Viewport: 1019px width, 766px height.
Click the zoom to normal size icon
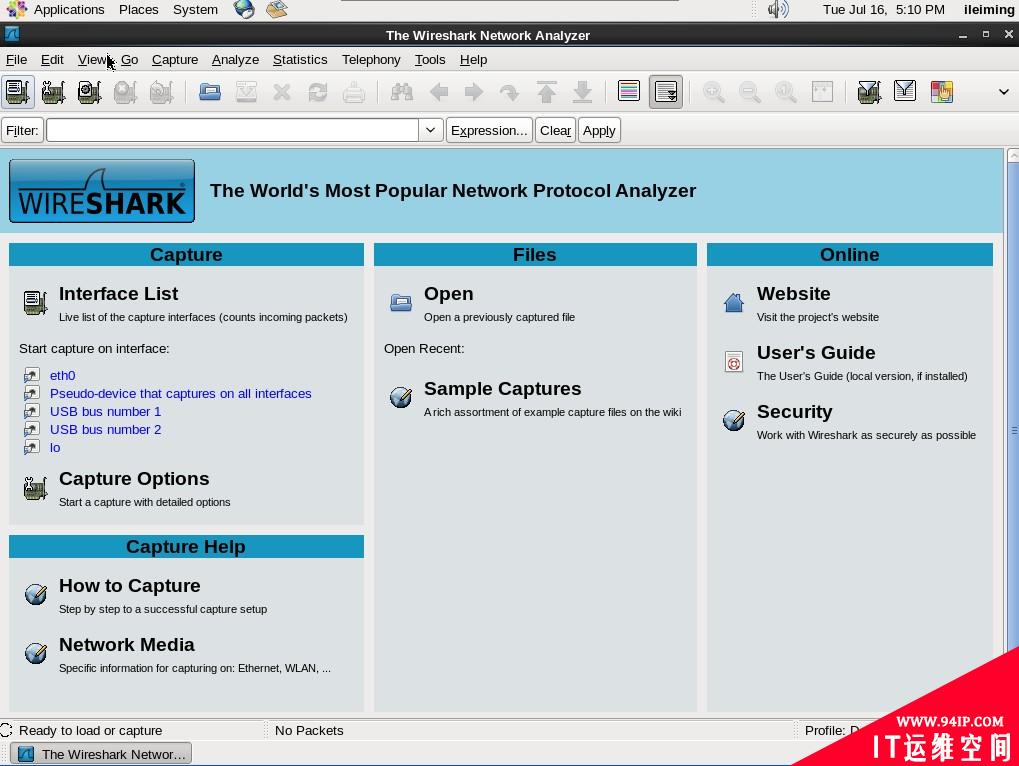786,92
